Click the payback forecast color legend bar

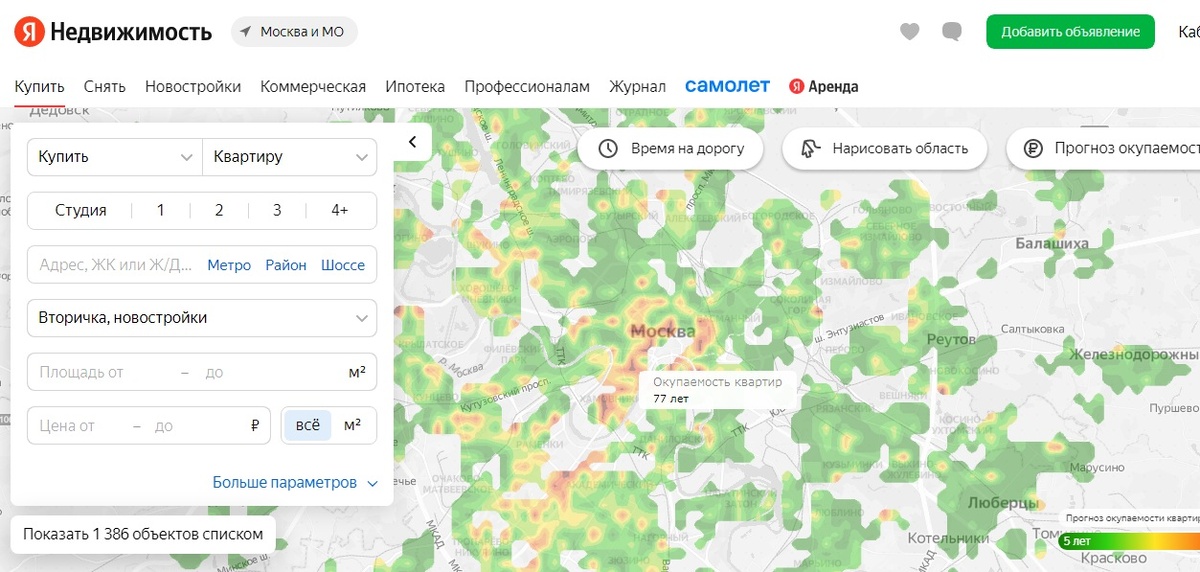point(1129,541)
